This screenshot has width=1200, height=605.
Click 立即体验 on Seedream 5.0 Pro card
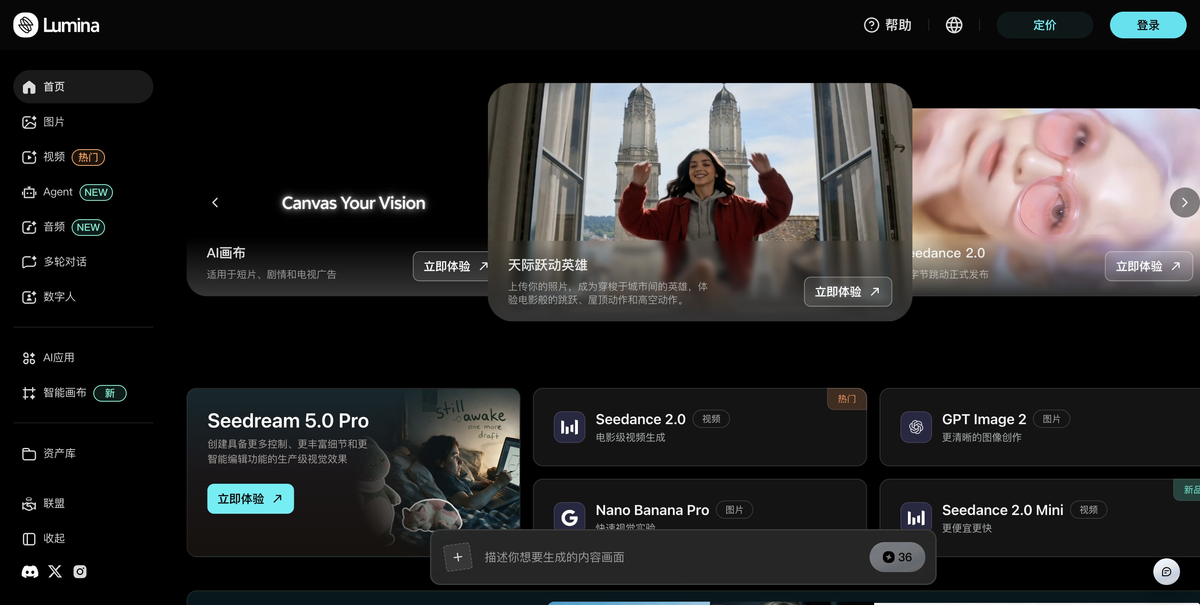(x=250, y=498)
